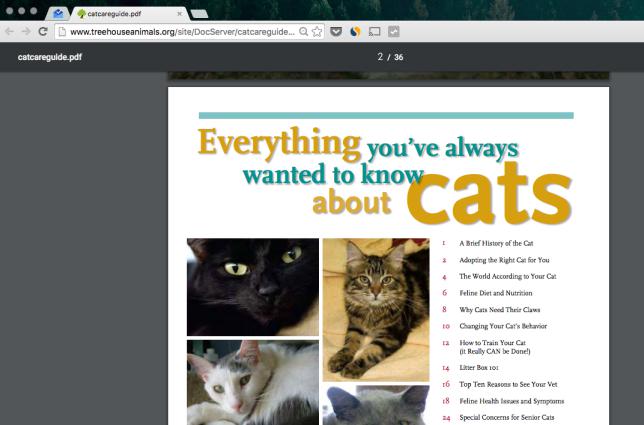Click the total page count 36
This screenshot has height=425, width=644.
(398, 57)
